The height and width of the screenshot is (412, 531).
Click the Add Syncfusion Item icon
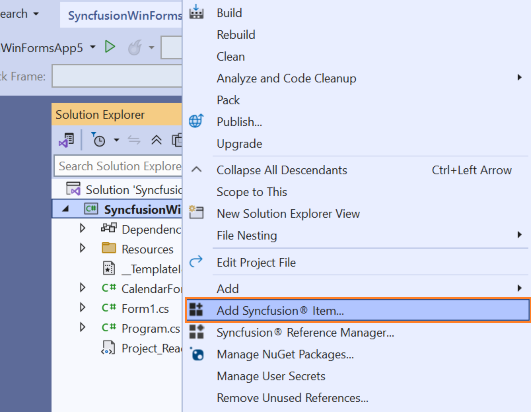(196, 310)
